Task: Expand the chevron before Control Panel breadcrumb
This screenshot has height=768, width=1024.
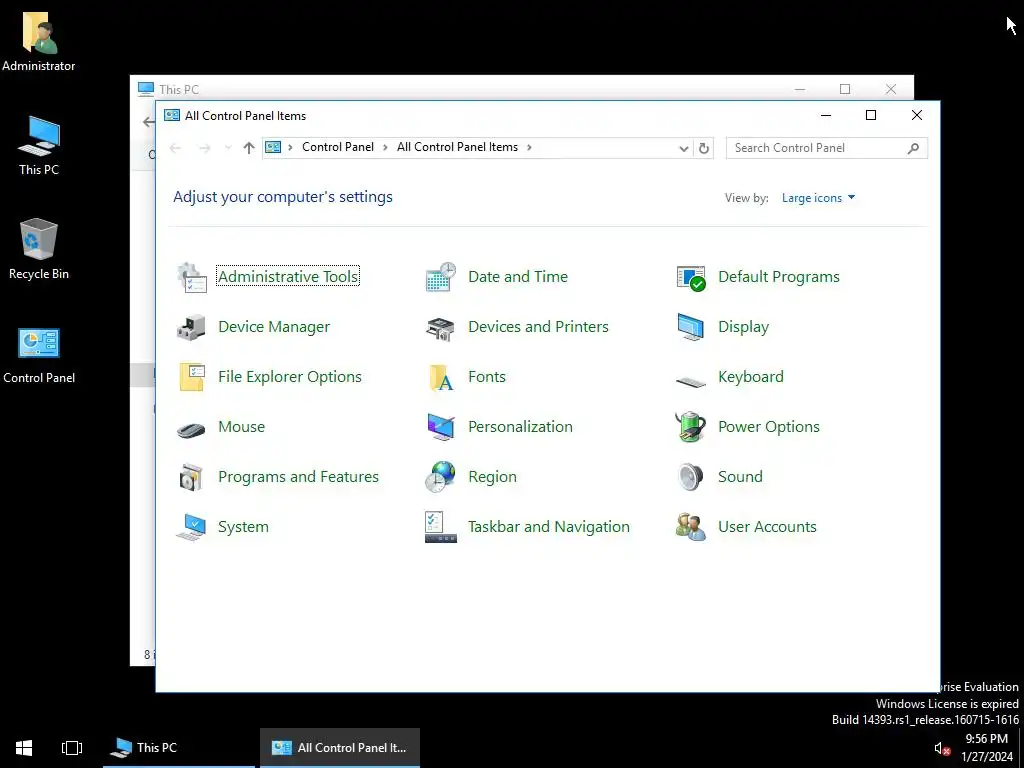Action: [291, 148]
